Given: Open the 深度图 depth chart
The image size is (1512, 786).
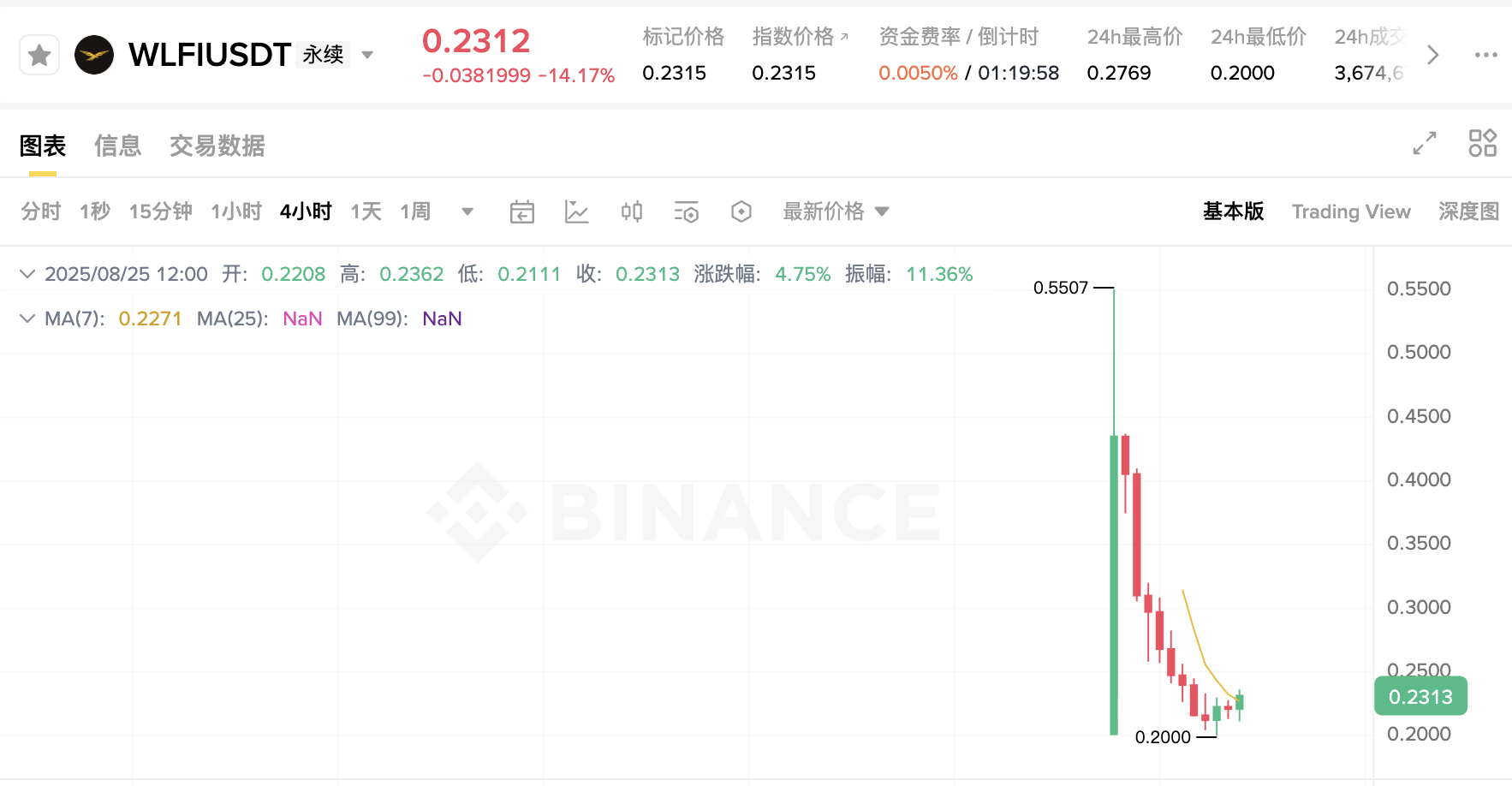Looking at the screenshot, I should tap(1467, 211).
